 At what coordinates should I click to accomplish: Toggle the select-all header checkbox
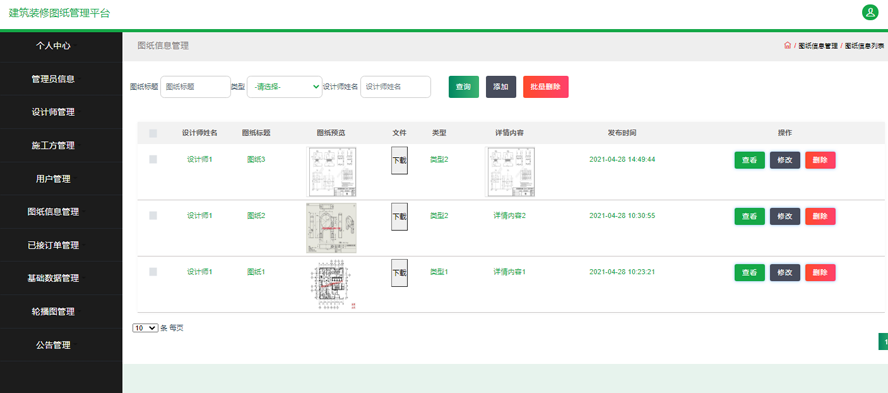pyautogui.click(x=153, y=134)
